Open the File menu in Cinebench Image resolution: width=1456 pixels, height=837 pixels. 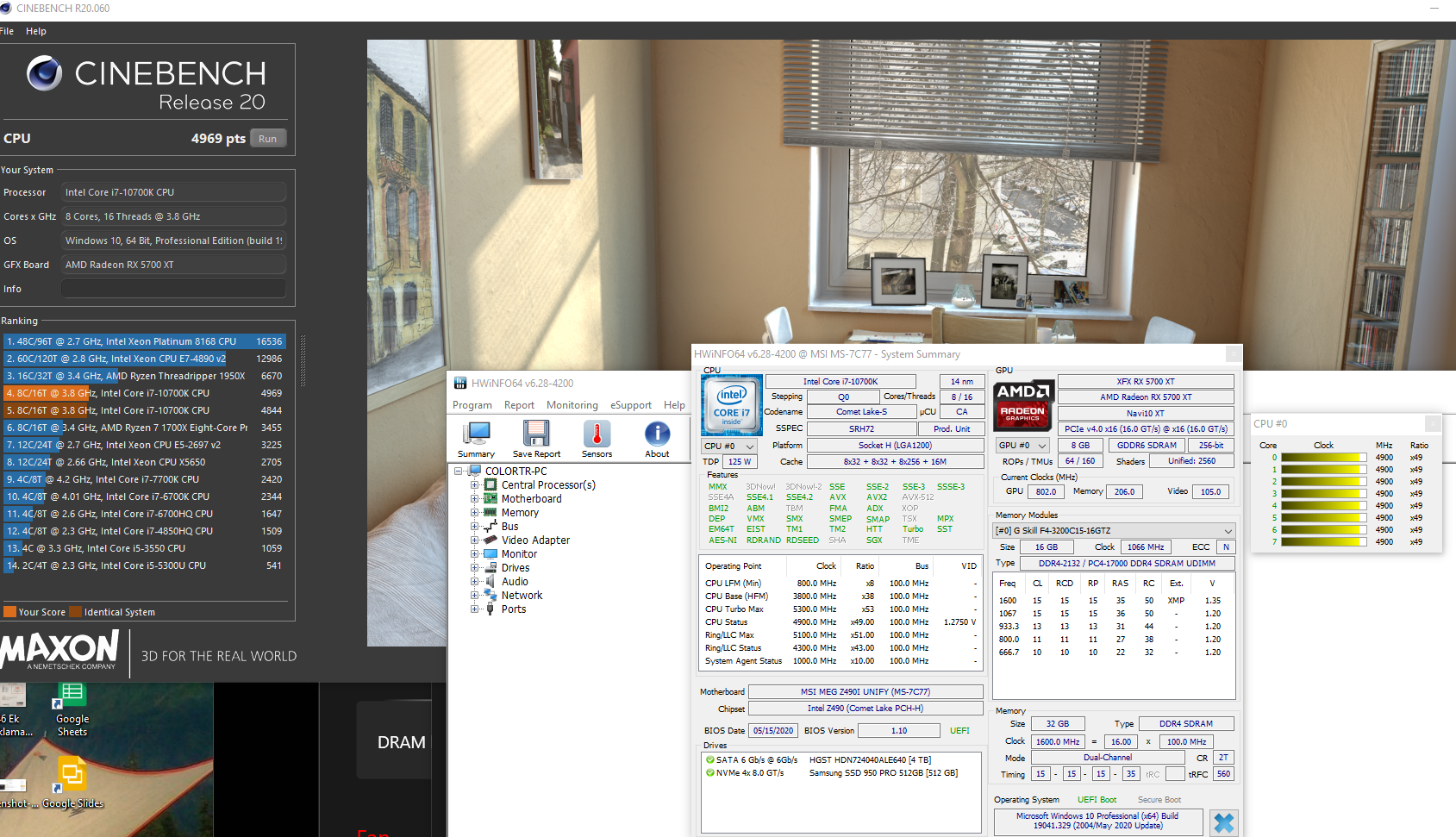7,31
